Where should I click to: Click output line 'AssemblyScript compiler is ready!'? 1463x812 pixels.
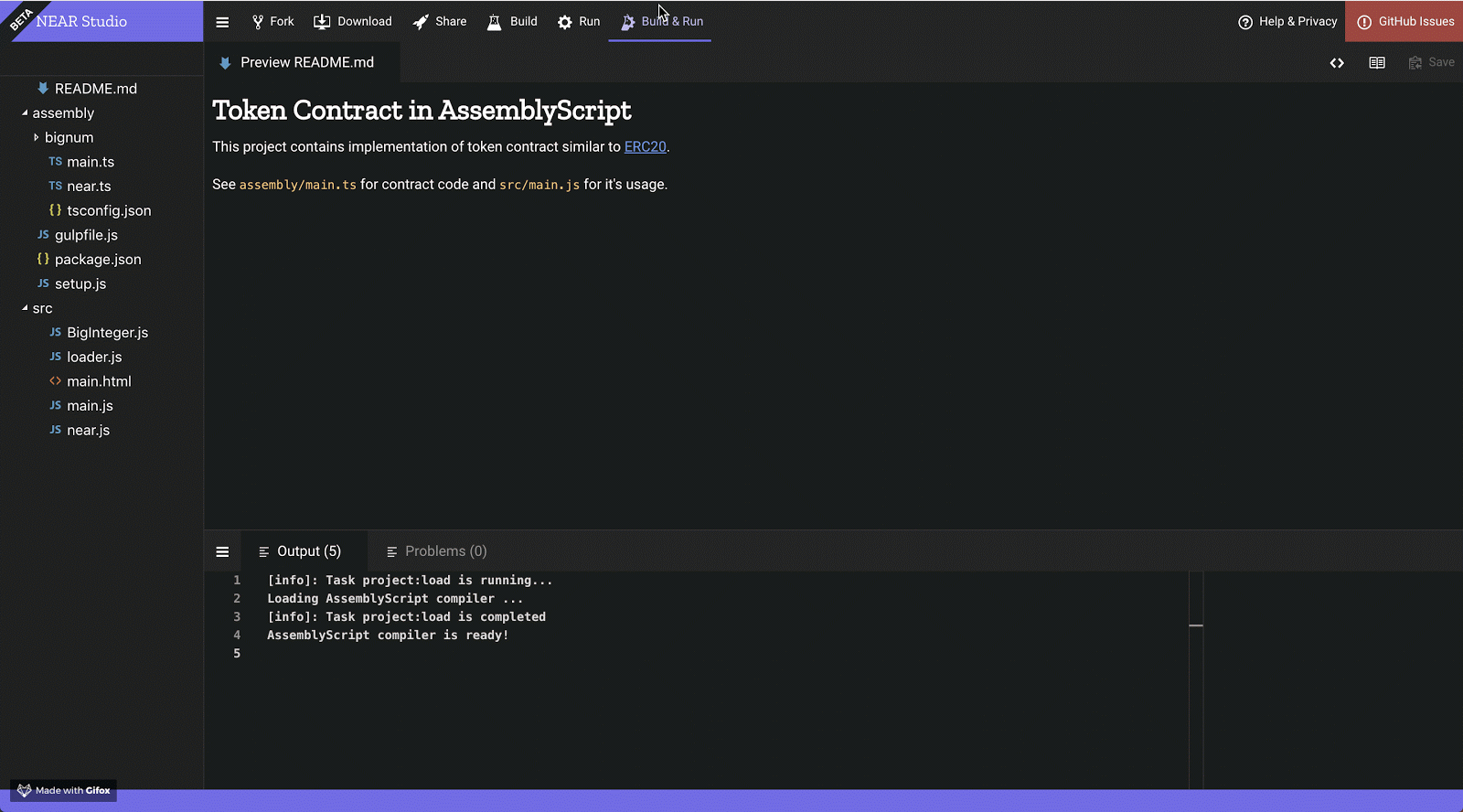click(388, 636)
